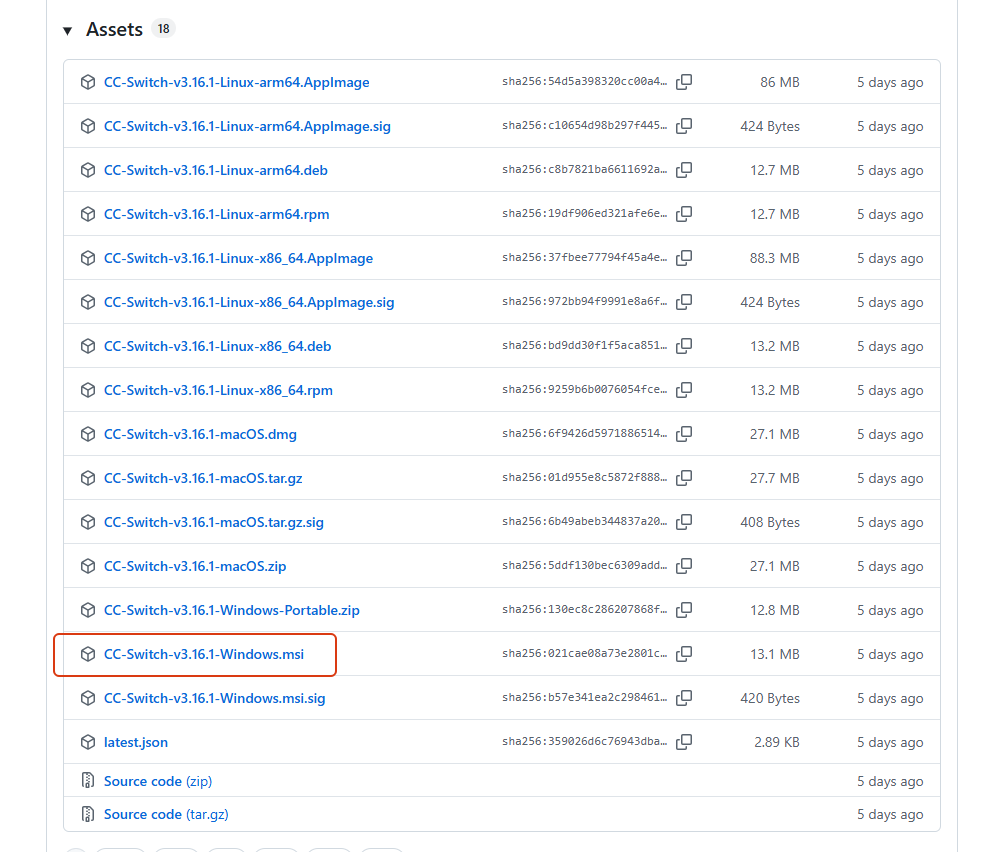
Task: Click the 408 Bytes file size
Action: click(x=770, y=522)
